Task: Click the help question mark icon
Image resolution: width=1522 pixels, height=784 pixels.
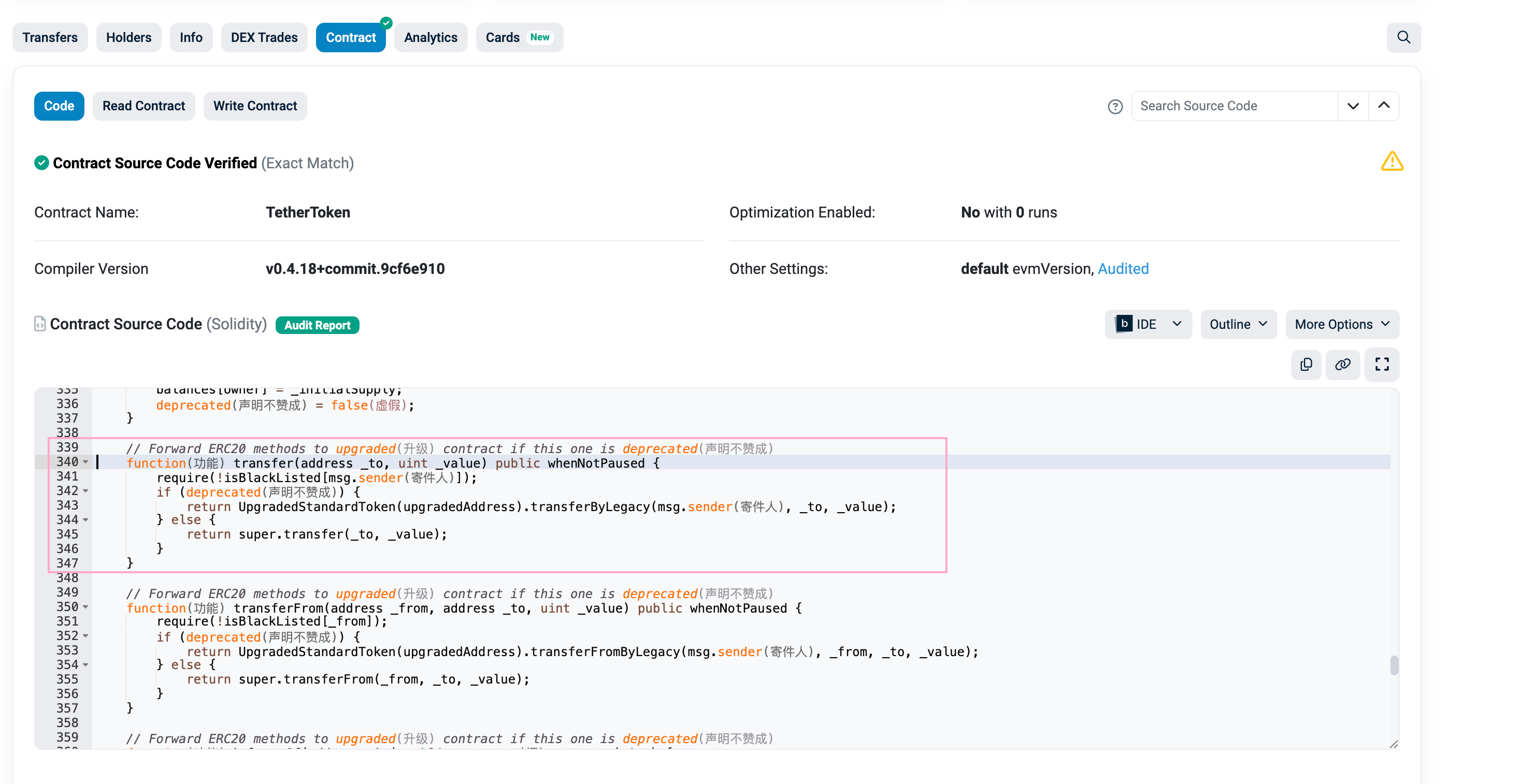Action: tap(1114, 106)
